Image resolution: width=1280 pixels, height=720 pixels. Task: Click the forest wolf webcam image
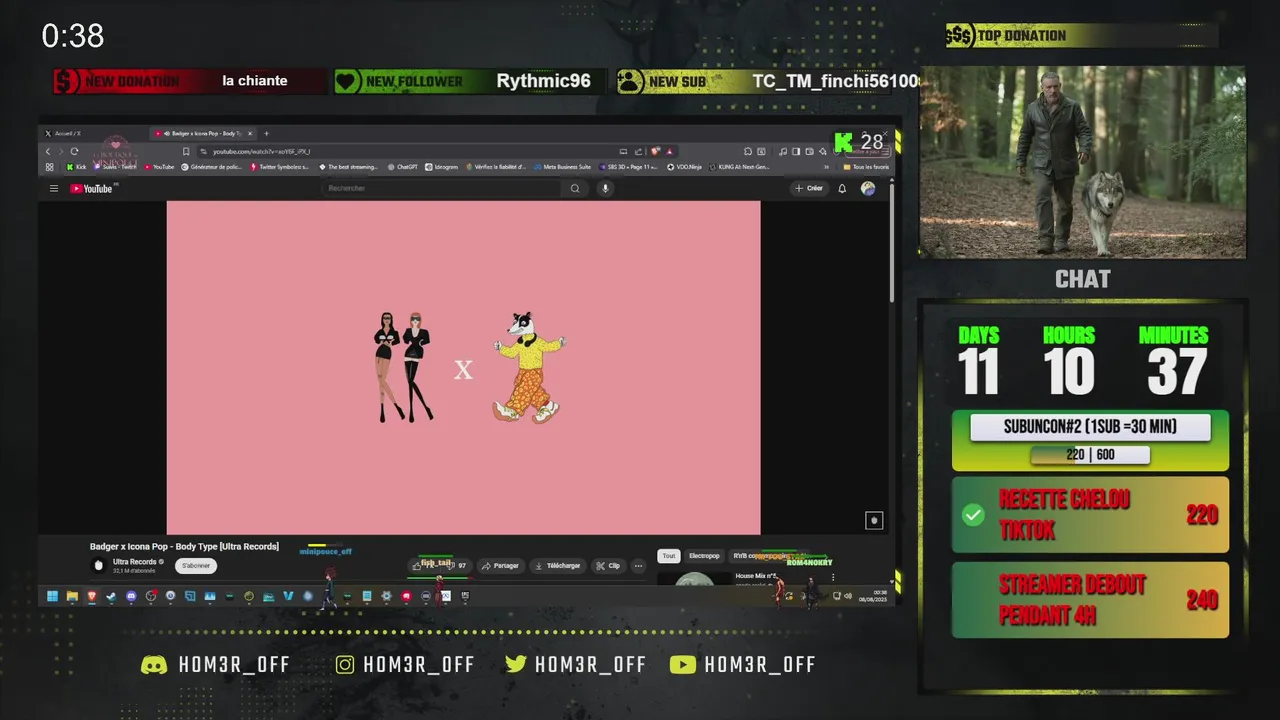pos(1083,163)
